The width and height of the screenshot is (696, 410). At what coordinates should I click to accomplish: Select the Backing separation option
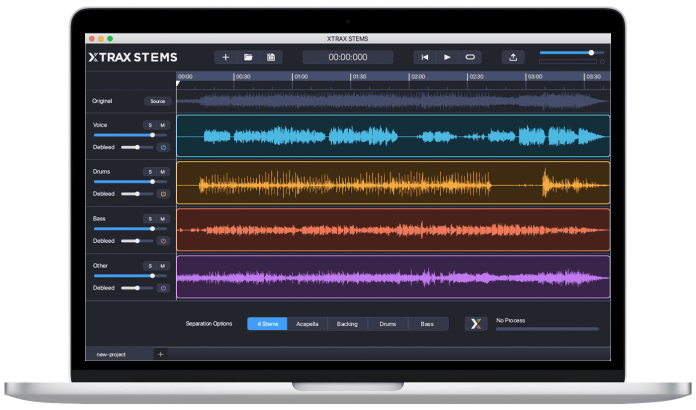347,324
